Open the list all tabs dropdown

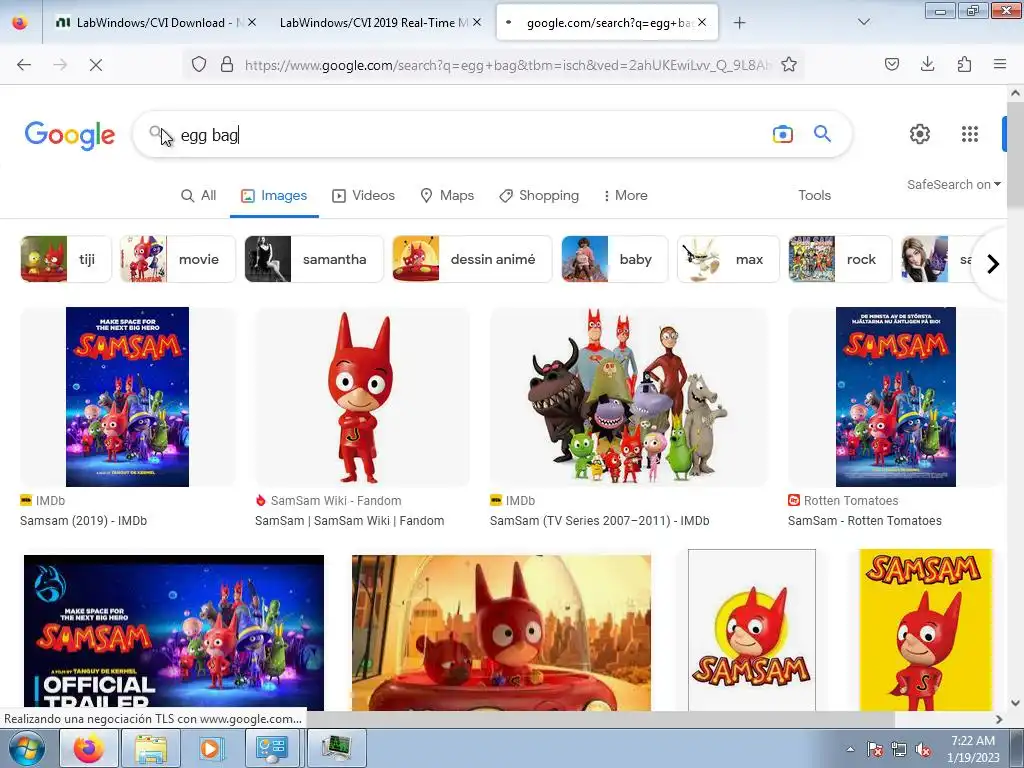863,22
